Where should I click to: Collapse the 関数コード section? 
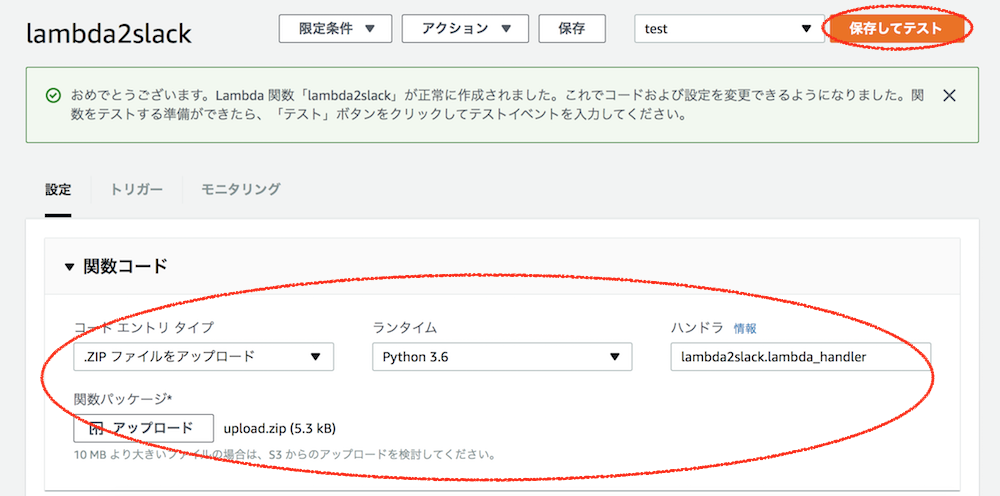(70, 266)
